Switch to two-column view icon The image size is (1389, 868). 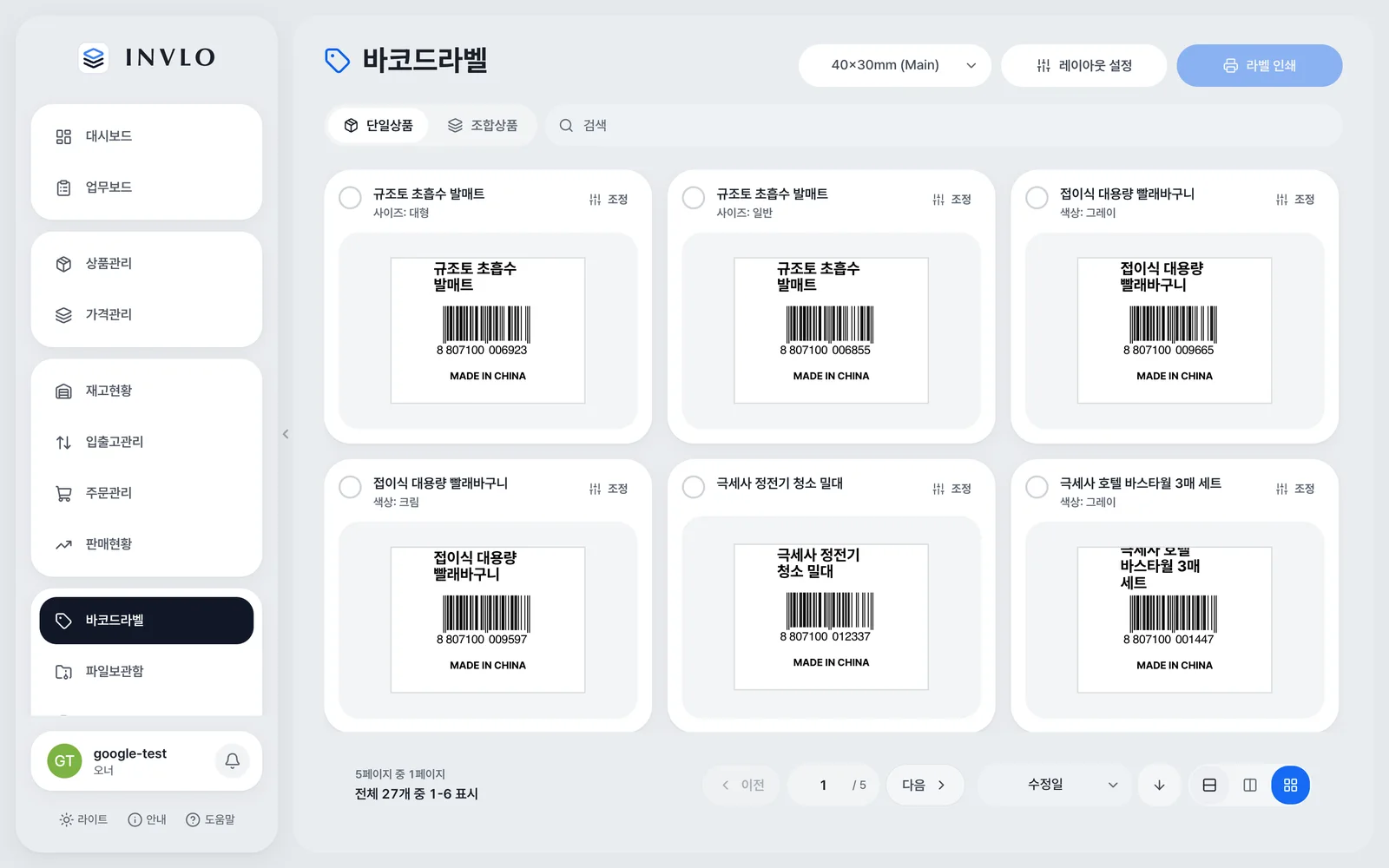click(x=1250, y=786)
